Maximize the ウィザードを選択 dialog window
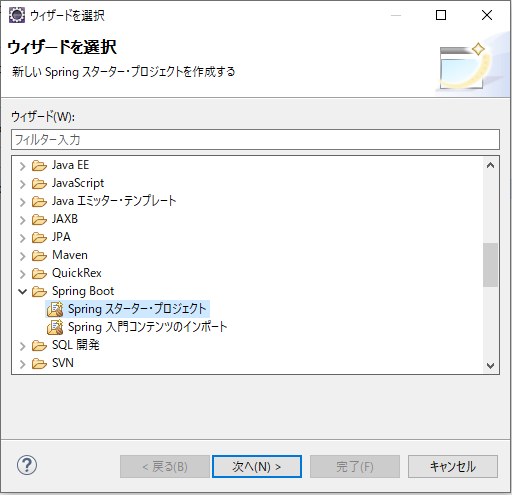Image resolution: width=512 pixels, height=495 pixels. (441, 15)
